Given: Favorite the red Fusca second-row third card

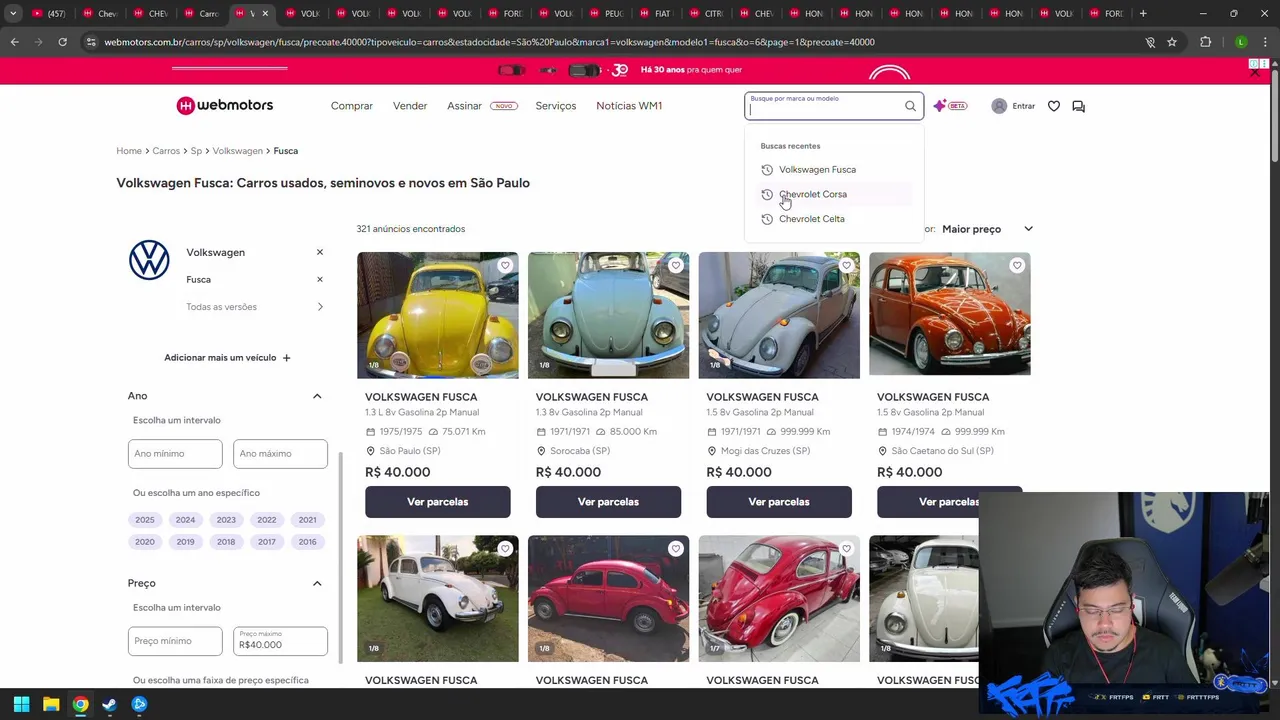Looking at the screenshot, I should coord(846,549).
